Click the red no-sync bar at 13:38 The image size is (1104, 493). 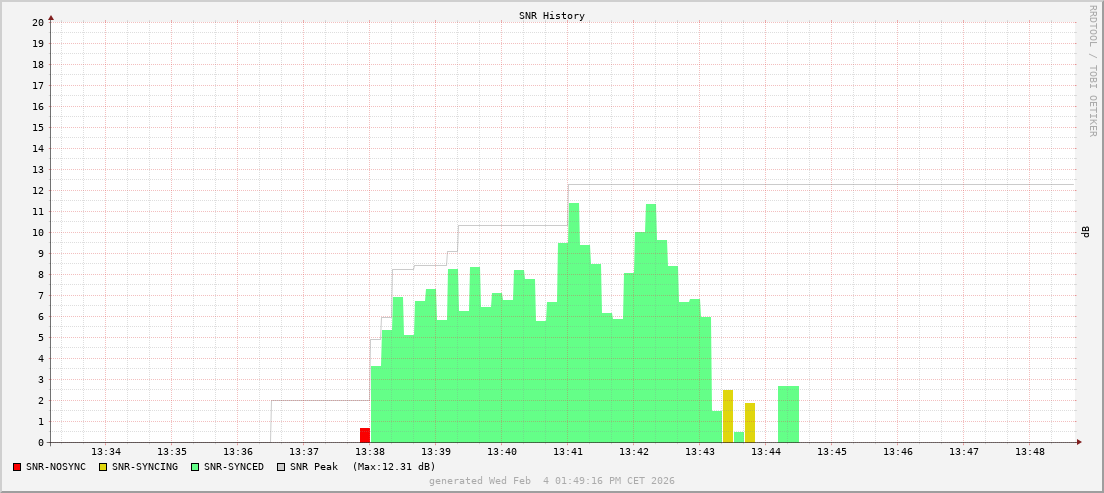[365, 435]
